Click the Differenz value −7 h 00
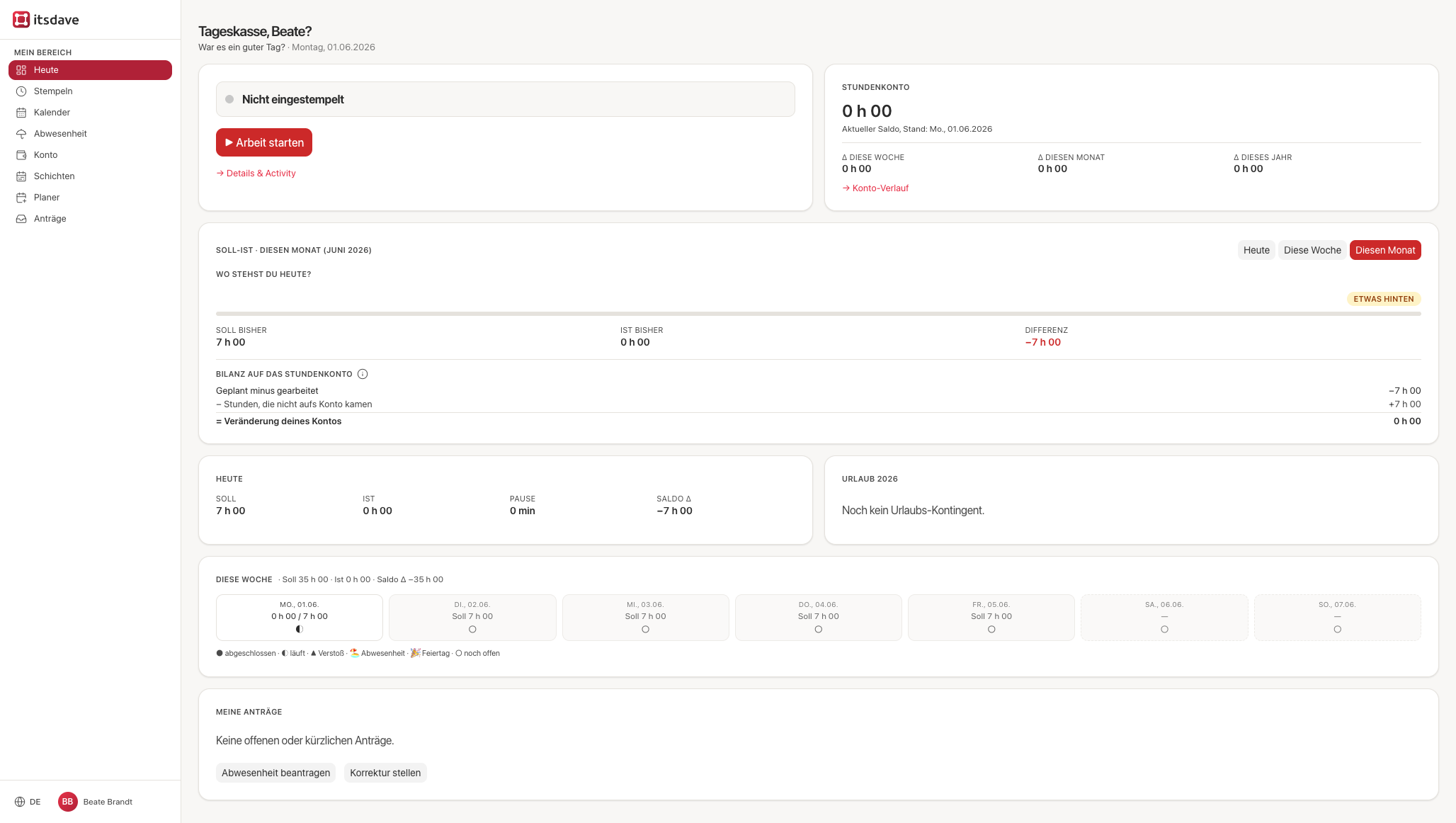Image resolution: width=1456 pixels, height=823 pixels. tap(1043, 343)
